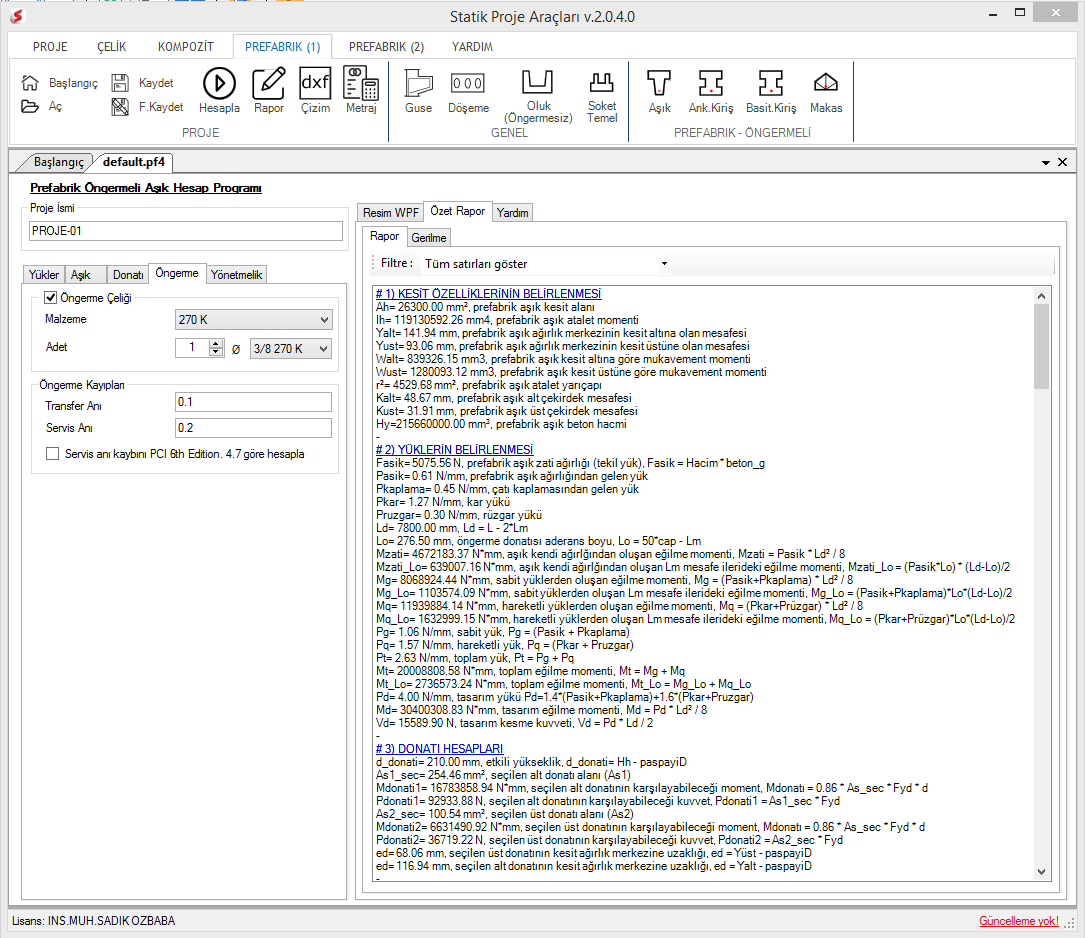This screenshot has width=1085, height=938.
Task: Open the Donatı input tab
Action: click(128, 275)
